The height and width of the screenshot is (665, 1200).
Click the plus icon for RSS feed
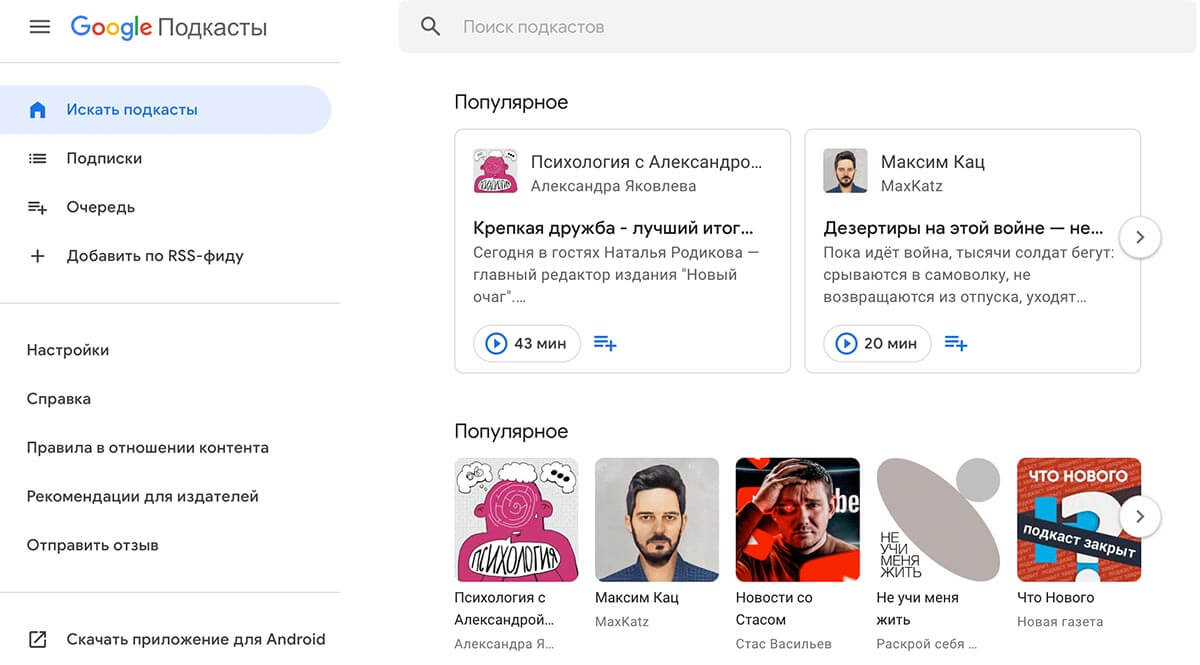[38, 256]
